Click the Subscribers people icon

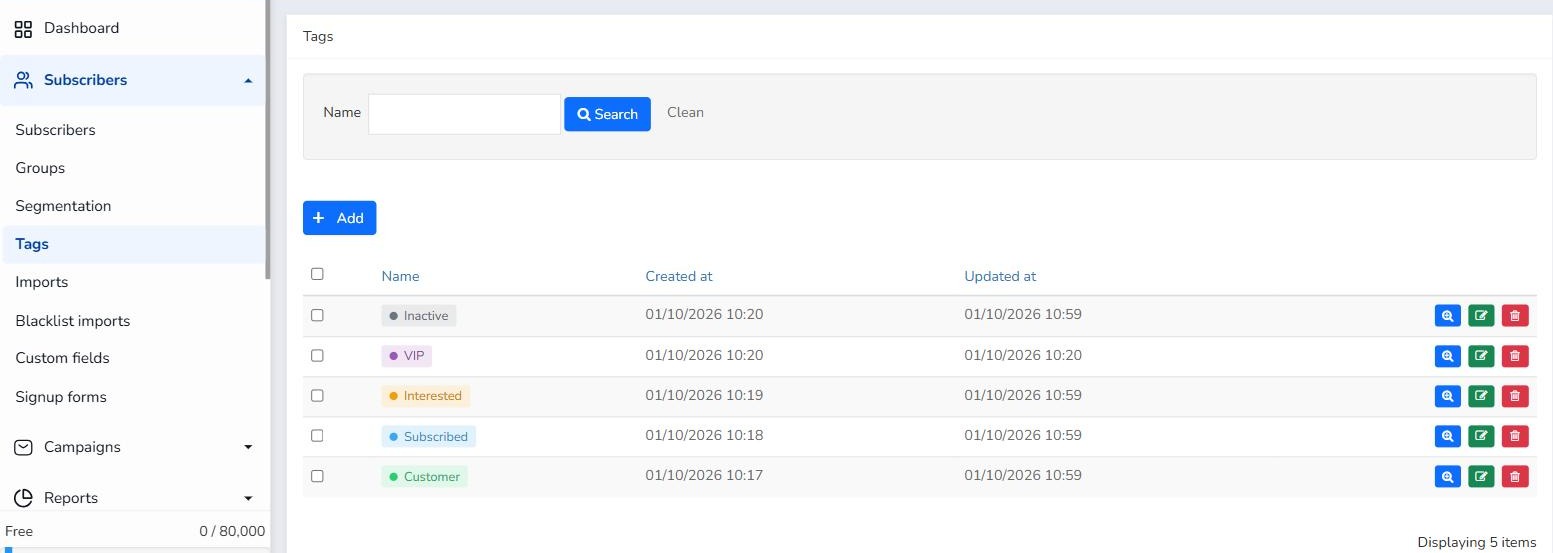tap(23, 80)
